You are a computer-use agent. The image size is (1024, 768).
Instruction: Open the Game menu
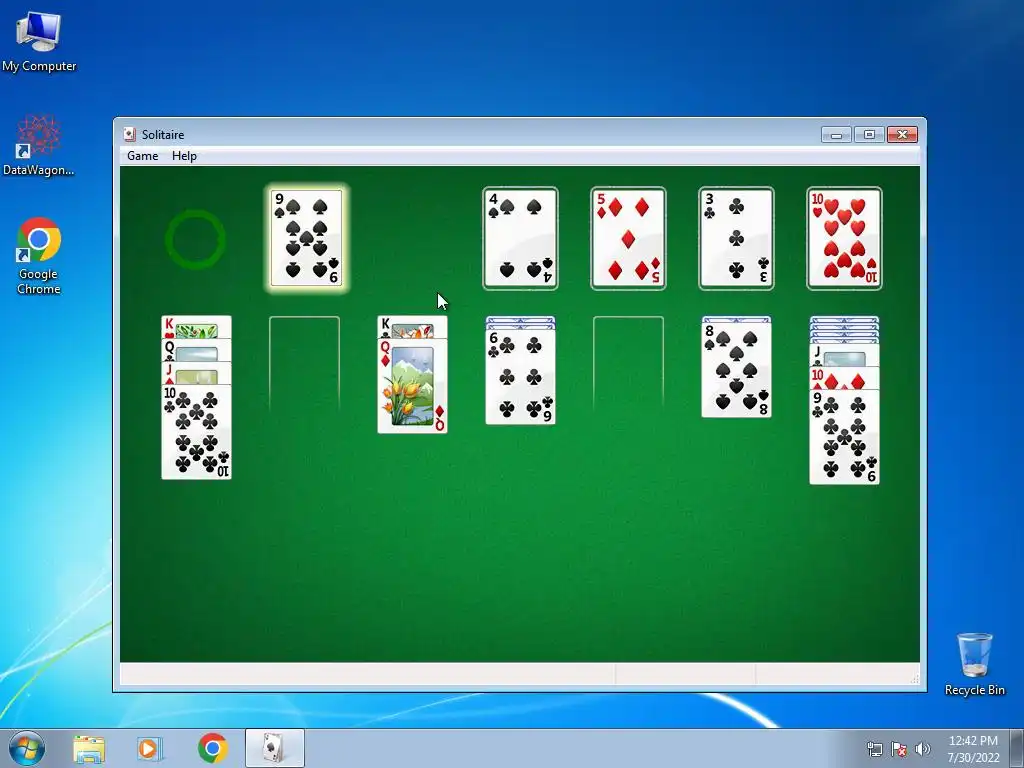[x=142, y=155]
